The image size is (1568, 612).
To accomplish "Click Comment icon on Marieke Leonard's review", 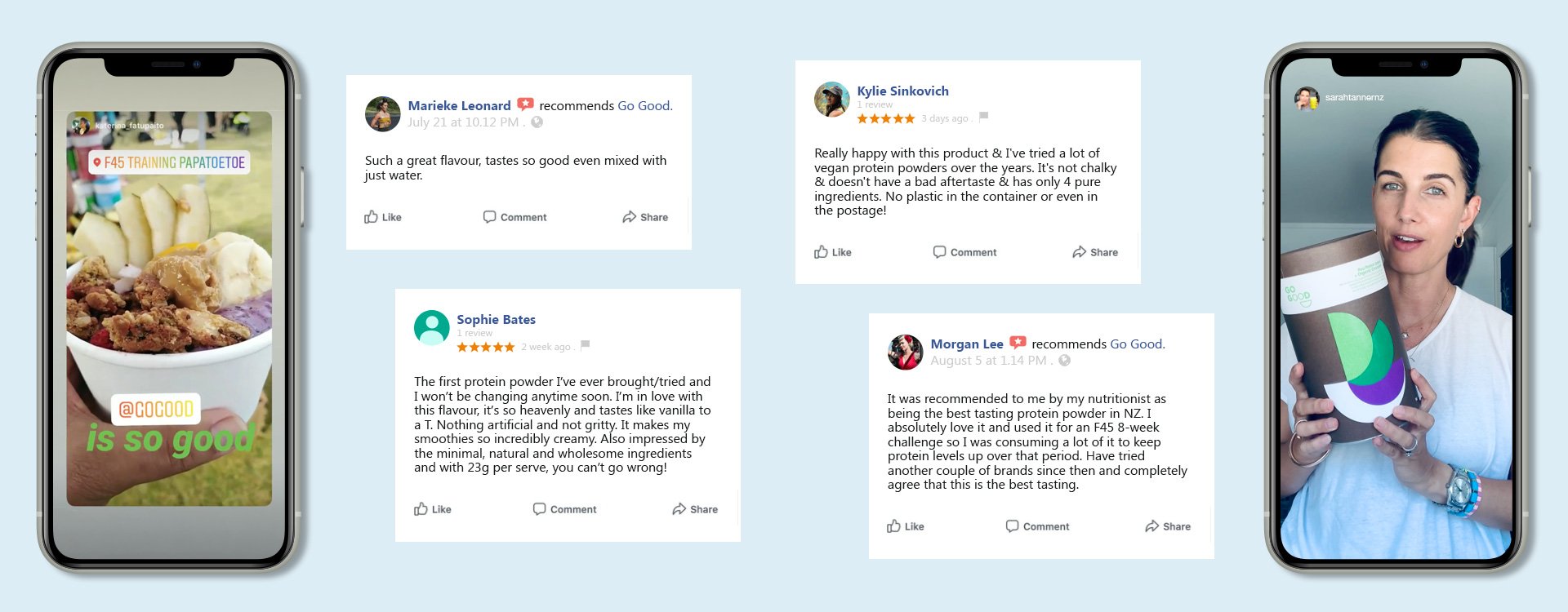I will (x=489, y=217).
